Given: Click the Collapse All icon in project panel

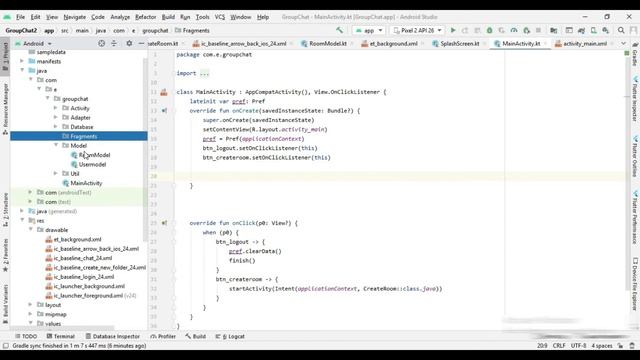Looking at the screenshot, I should point(114,43).
